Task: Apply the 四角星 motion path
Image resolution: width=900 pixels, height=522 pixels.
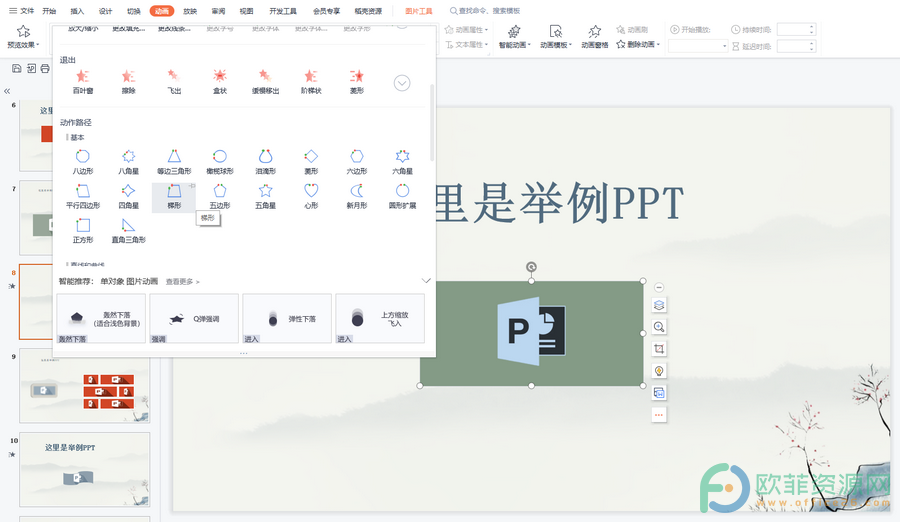Action: [x=129, y=196]
